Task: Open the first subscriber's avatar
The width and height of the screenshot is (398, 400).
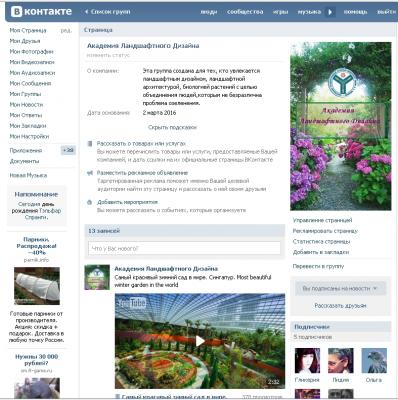Action: 307,361
